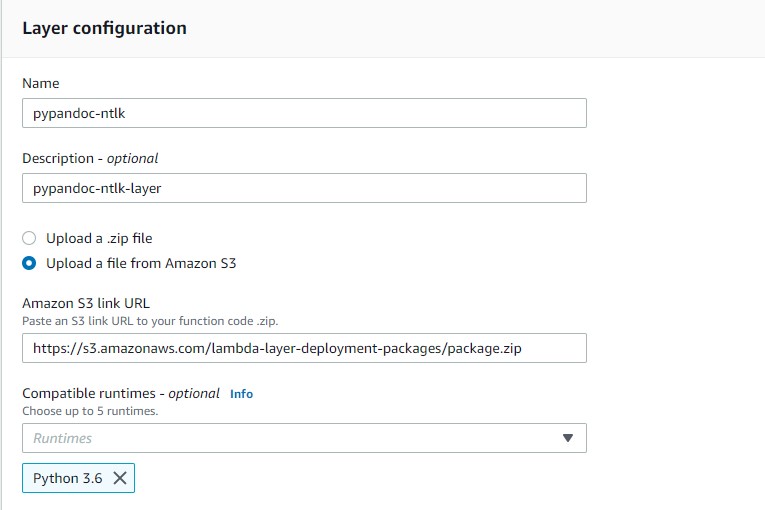
Task: Focus the Description field containing pypandoc-ntlk-layer
Action: 304,188
